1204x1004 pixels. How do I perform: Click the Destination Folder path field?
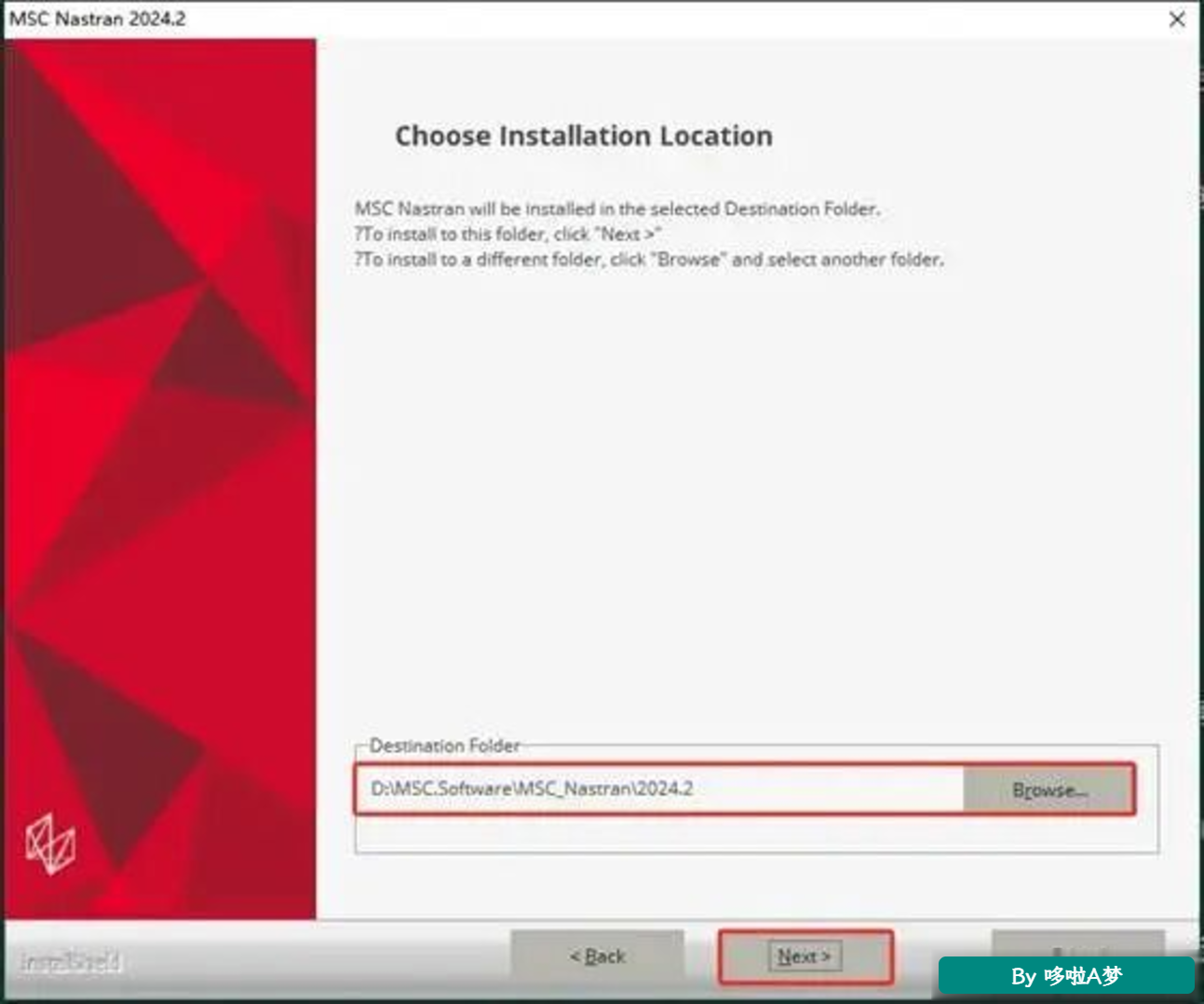point(660,789)
